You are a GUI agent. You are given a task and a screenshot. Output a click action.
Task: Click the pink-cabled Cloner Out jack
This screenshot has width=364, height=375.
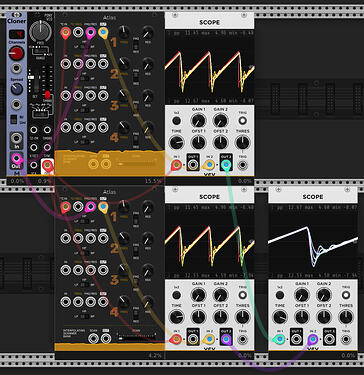coord(16,158)
